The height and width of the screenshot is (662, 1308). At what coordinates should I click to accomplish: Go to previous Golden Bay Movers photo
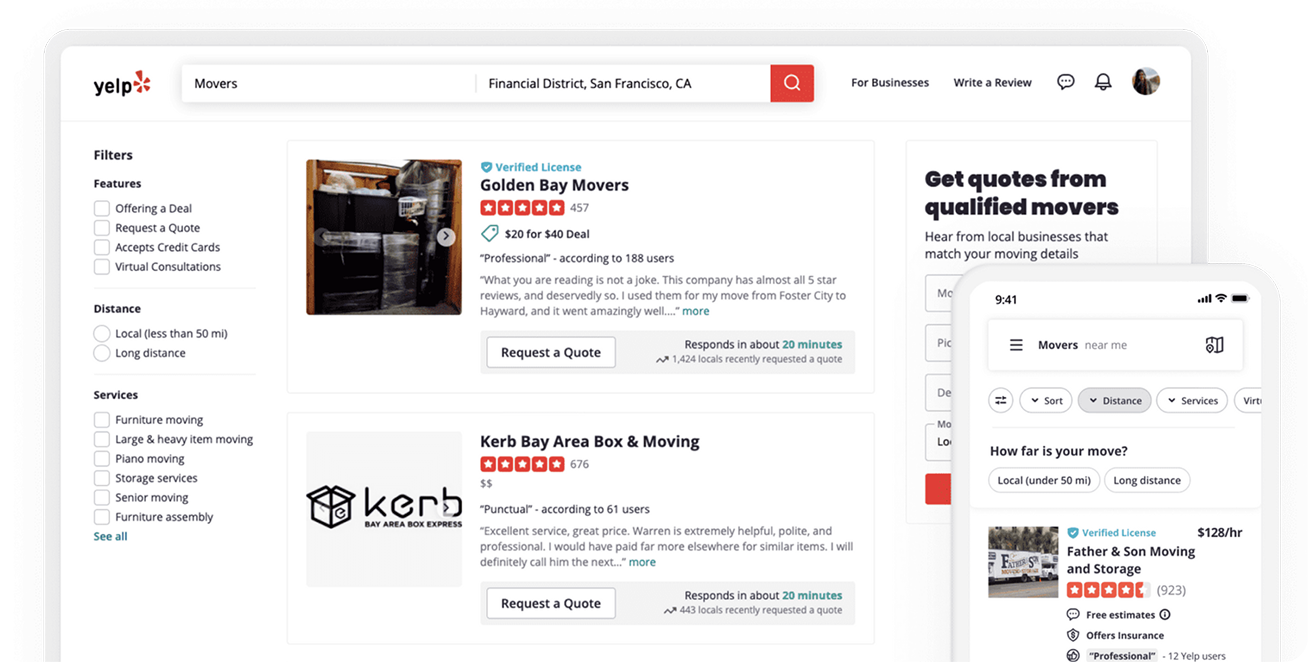tap(322, 237)
